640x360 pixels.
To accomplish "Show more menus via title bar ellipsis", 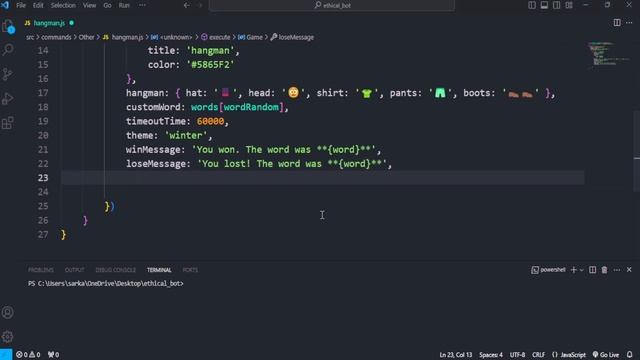I will [142, 5].
